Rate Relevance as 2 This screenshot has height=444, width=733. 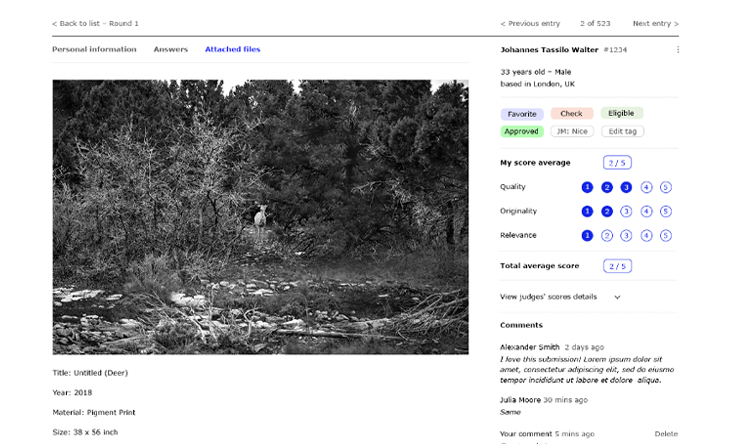pyautogui.click(x=607, y=235)
